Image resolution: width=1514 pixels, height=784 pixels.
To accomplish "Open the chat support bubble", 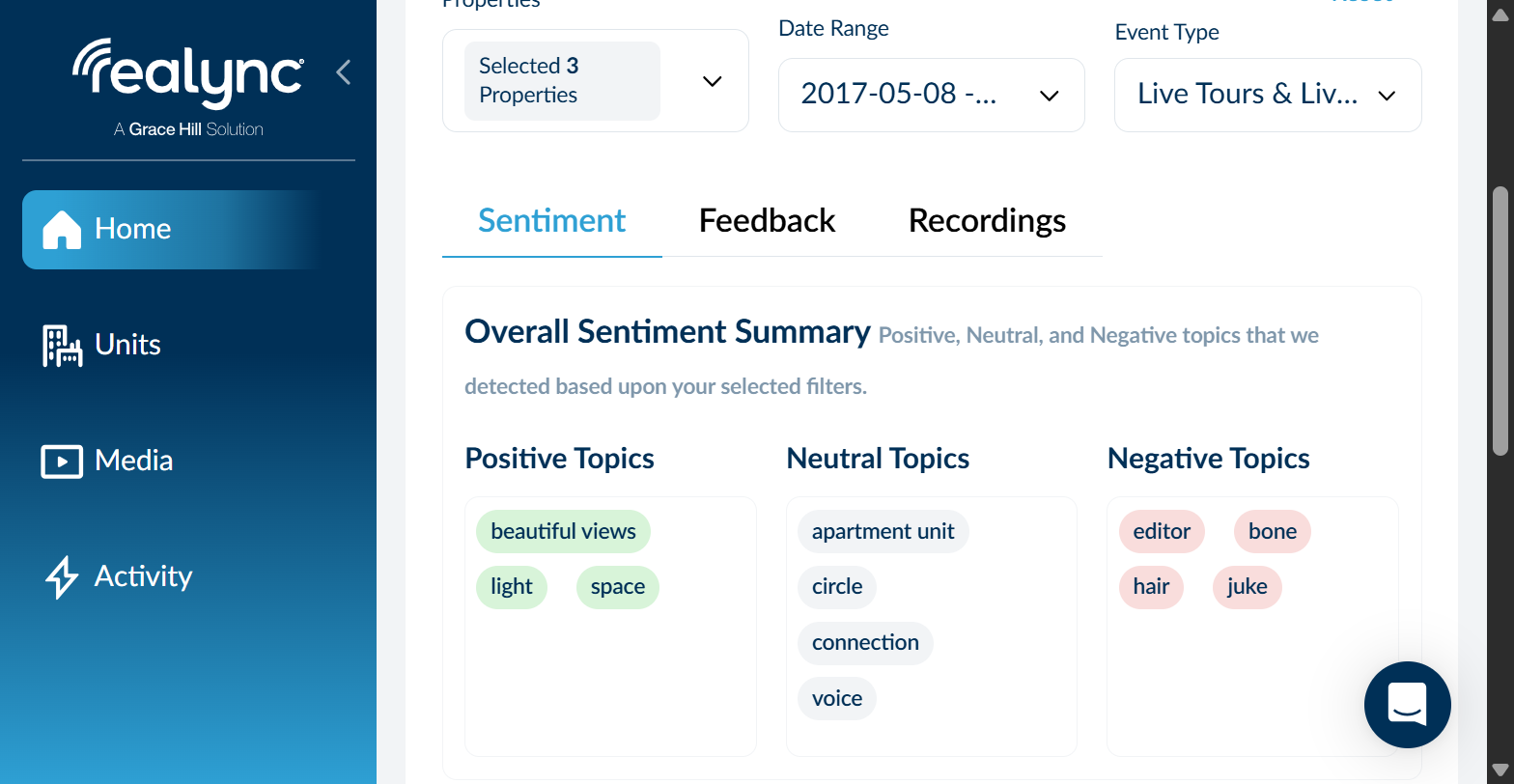I will tap(1407, 705).
